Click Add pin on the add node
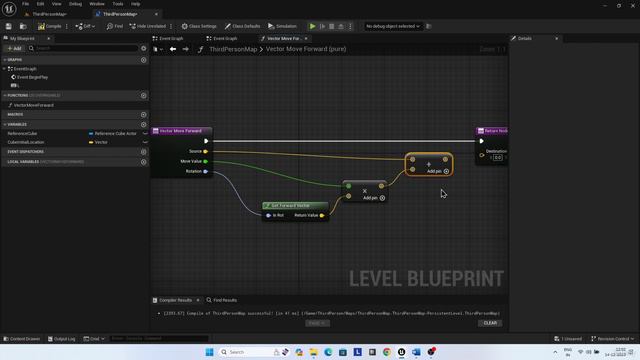Image resolution: width=640 pixels, height=360 pixels. 438,171
